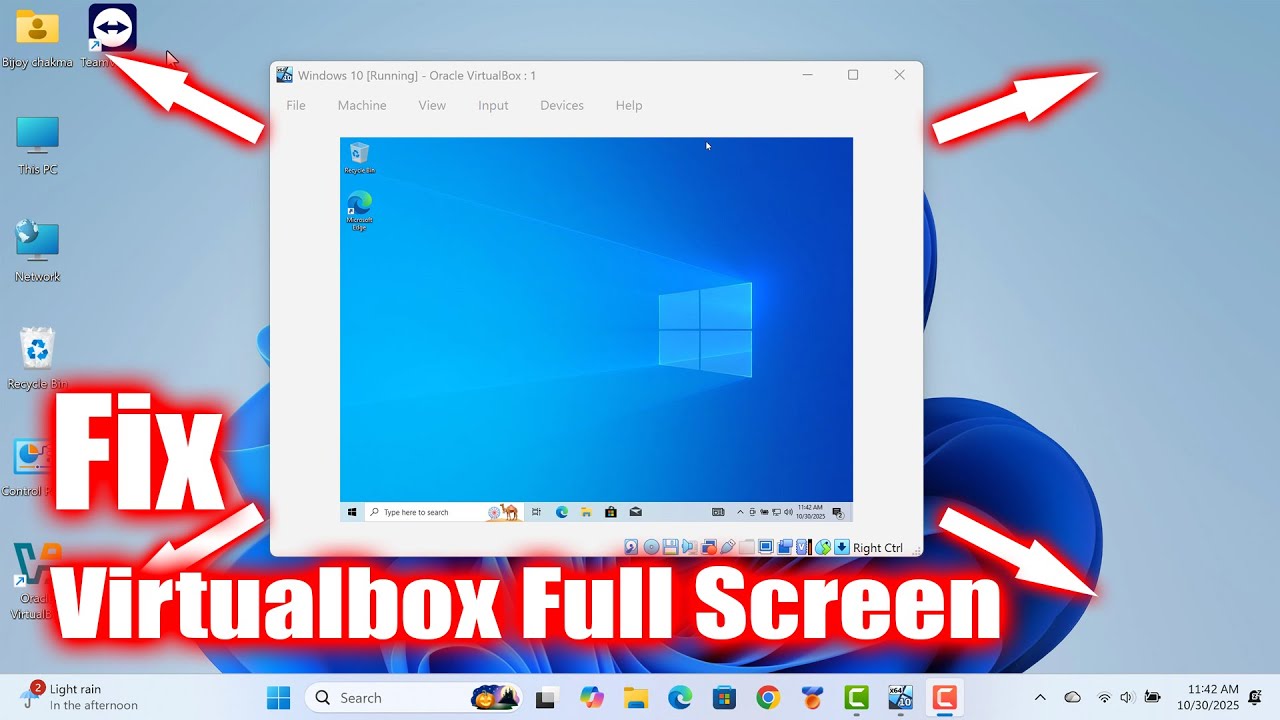The height and width of the screenshot is (720, 1280).
Task: Open Task View in guest taskbar
Action: tap(536, 512)
